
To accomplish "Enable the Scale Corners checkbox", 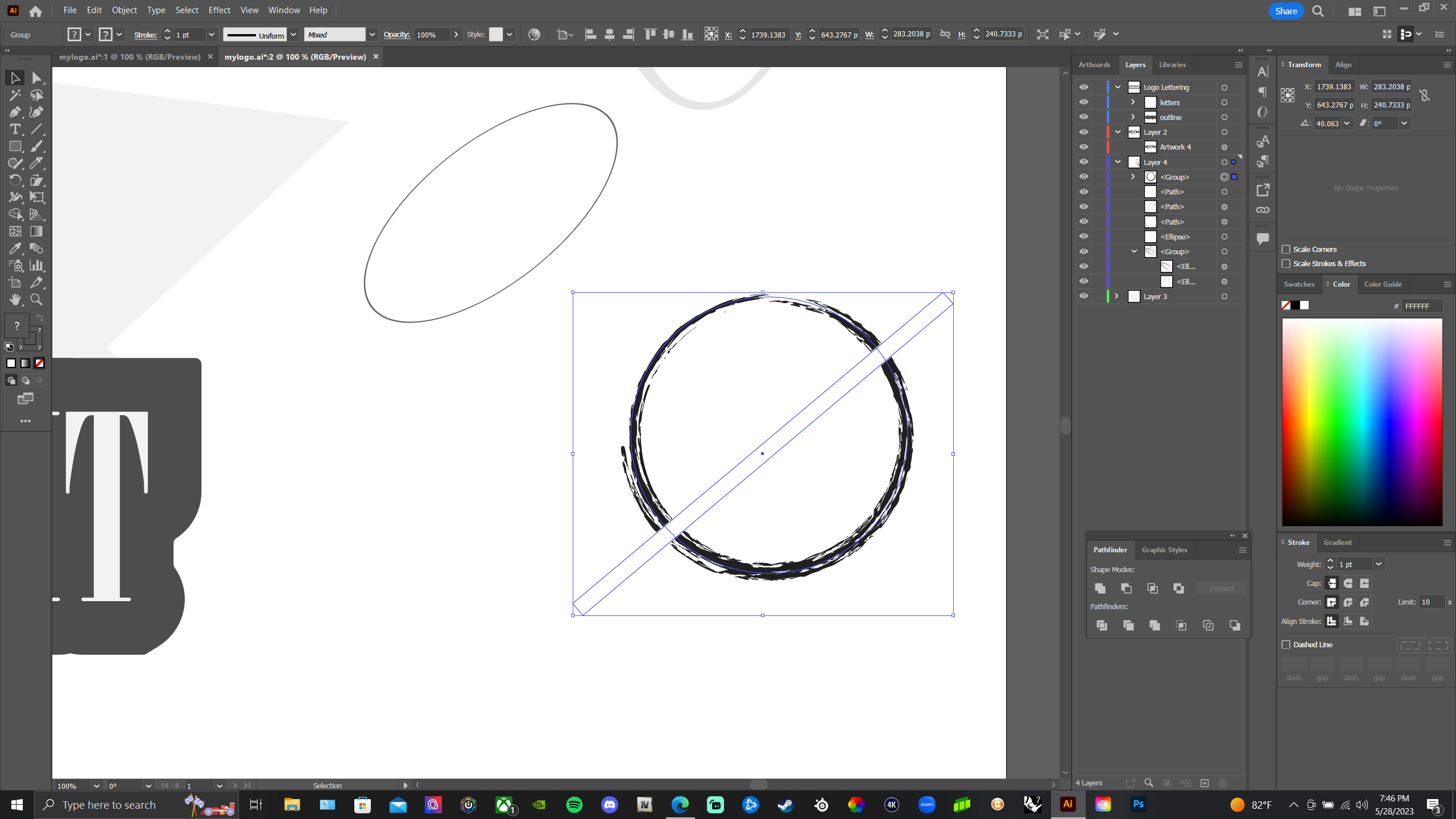I will coord(1287,249).
